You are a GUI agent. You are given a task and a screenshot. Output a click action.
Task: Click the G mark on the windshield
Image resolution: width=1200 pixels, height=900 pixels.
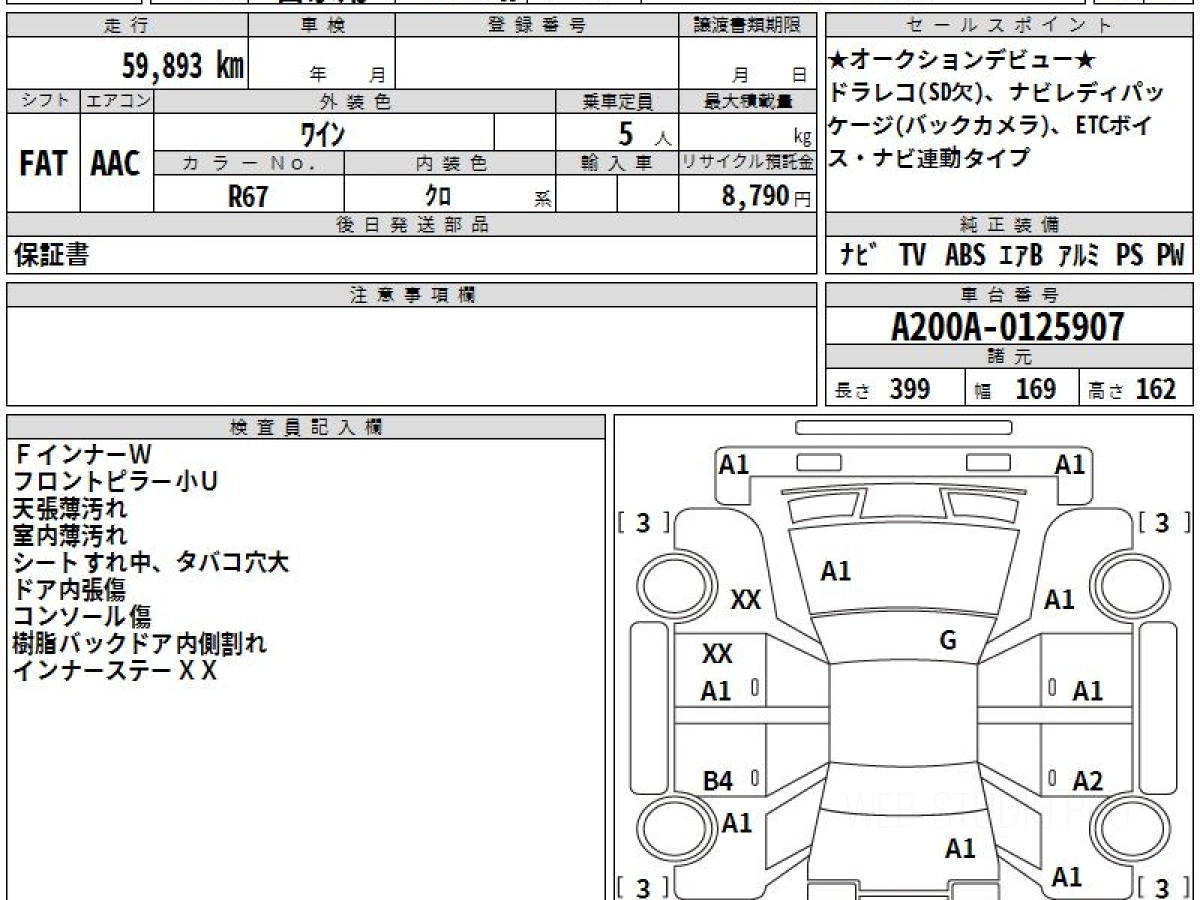point(948,641)
